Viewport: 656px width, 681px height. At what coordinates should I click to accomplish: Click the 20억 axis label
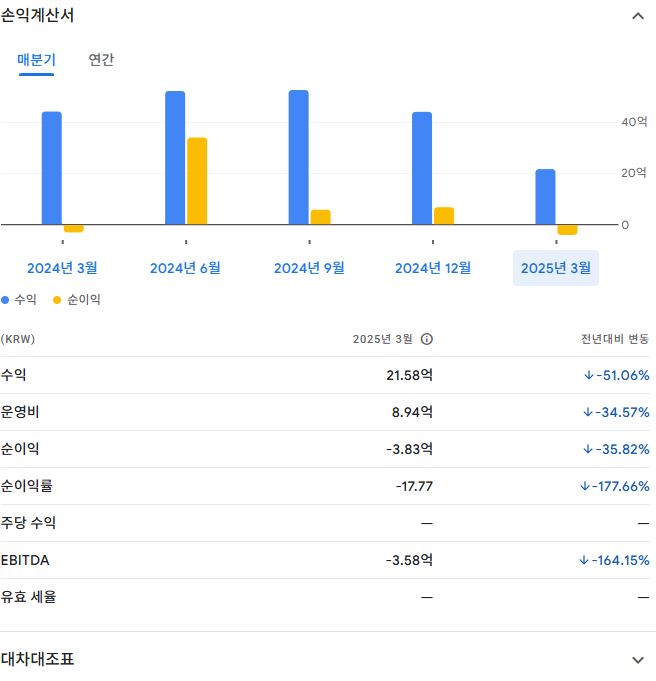tap(634, 173)
